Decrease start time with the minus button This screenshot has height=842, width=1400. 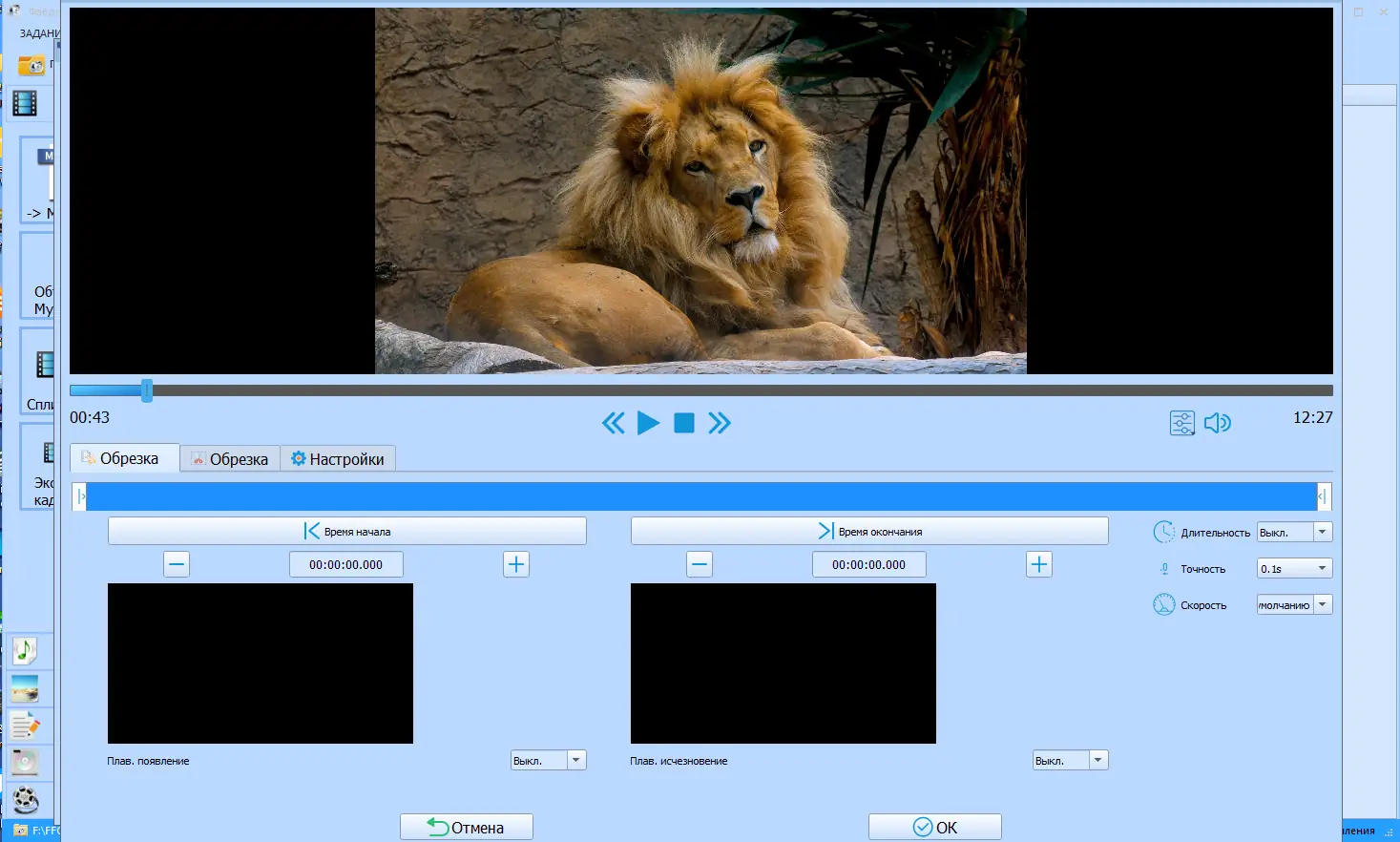pyautogui.click(x=177, y=564)
